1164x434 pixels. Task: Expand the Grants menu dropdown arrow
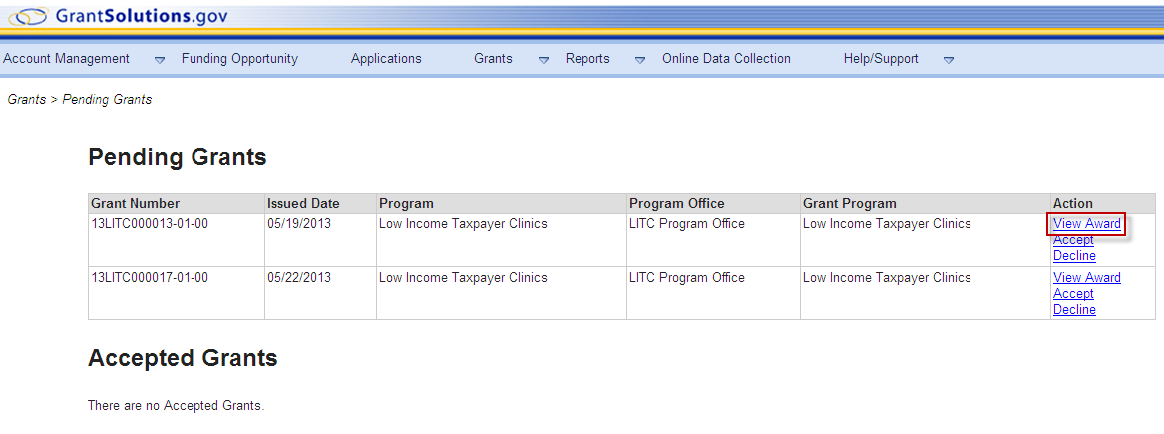[544, 60]
